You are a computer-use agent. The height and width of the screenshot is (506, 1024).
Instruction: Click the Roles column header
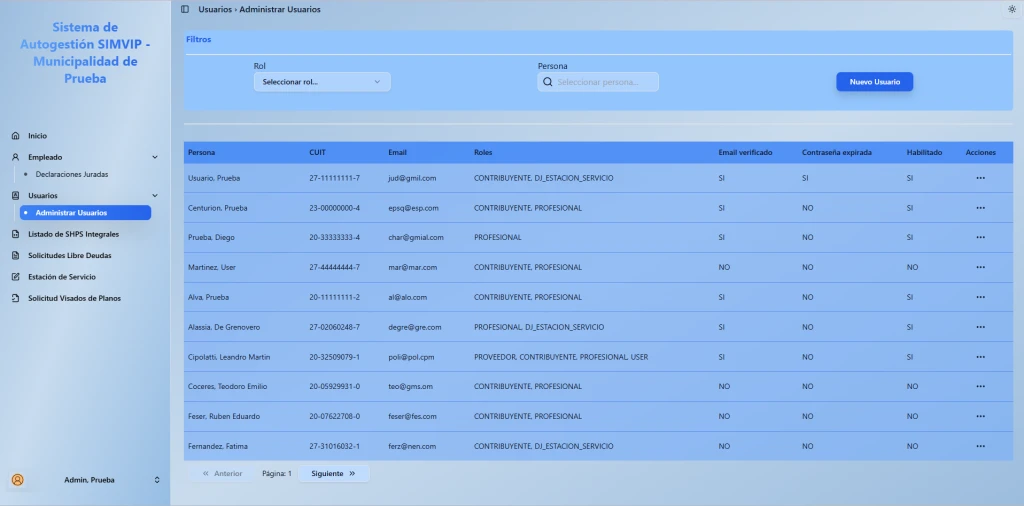tap(483, 153)
